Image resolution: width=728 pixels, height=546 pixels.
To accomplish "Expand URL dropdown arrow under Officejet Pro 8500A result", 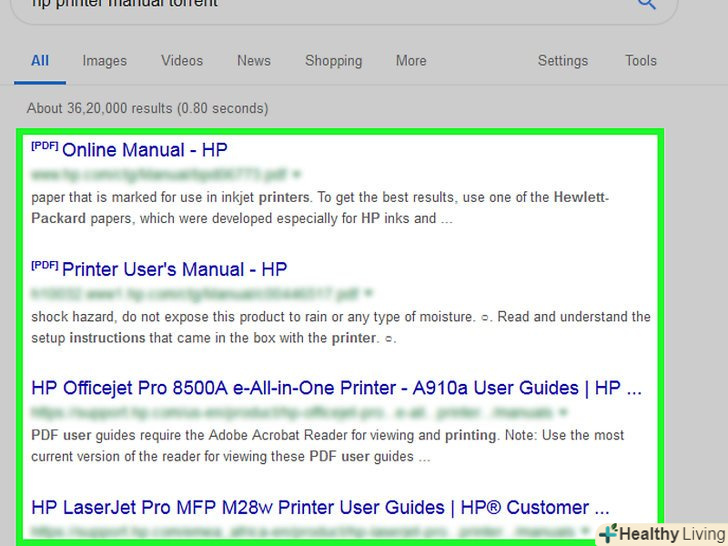I will [563, 412].
